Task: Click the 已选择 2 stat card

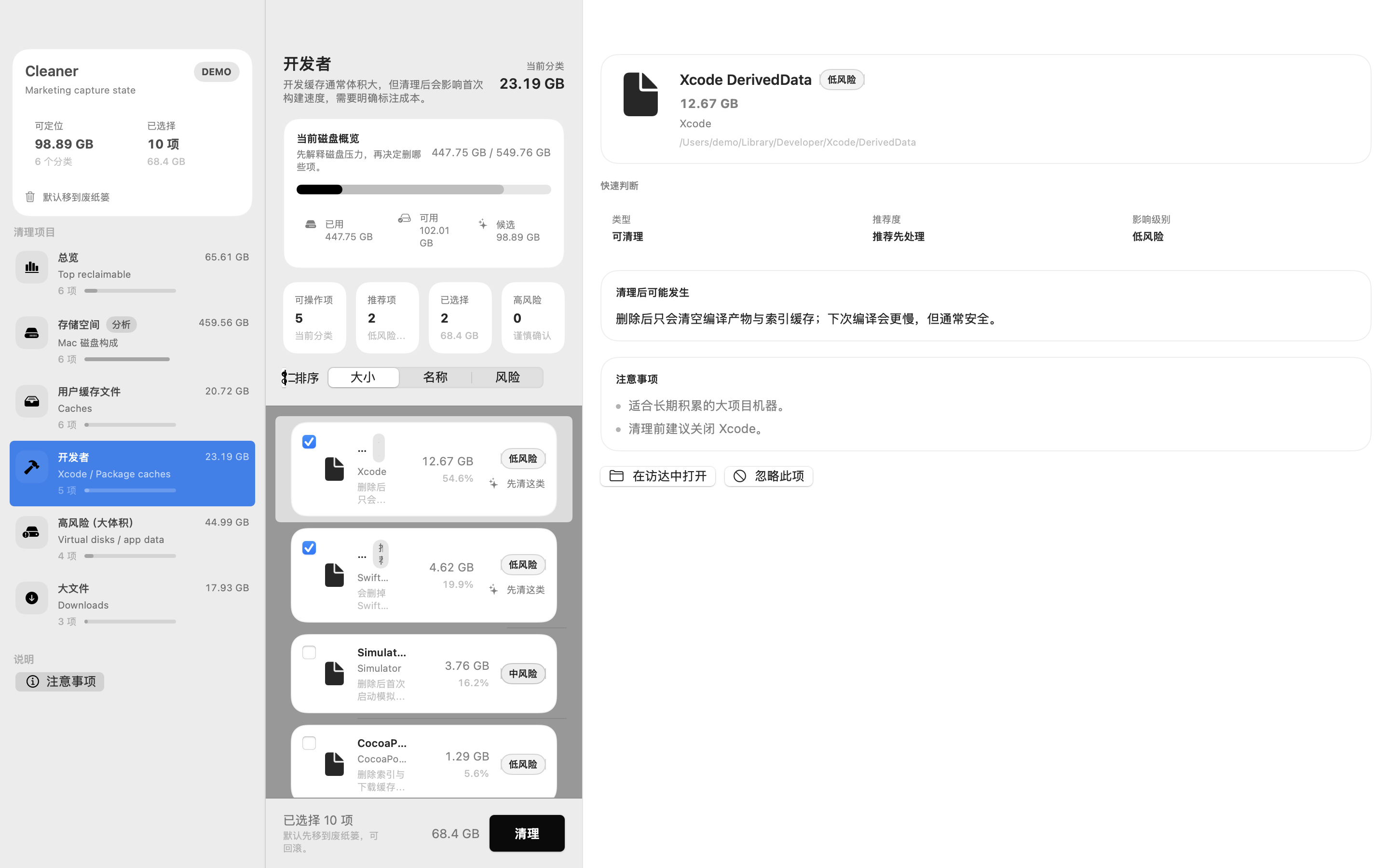Action: [460, 317]
